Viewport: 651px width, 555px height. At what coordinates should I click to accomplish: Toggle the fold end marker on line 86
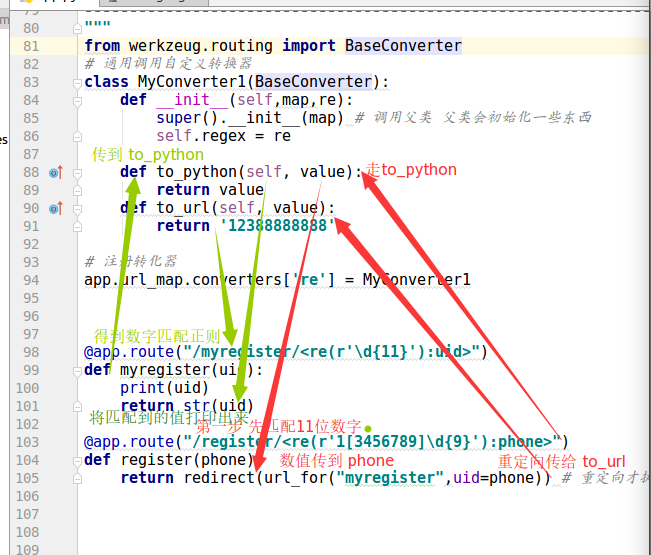tap(77, 137)
